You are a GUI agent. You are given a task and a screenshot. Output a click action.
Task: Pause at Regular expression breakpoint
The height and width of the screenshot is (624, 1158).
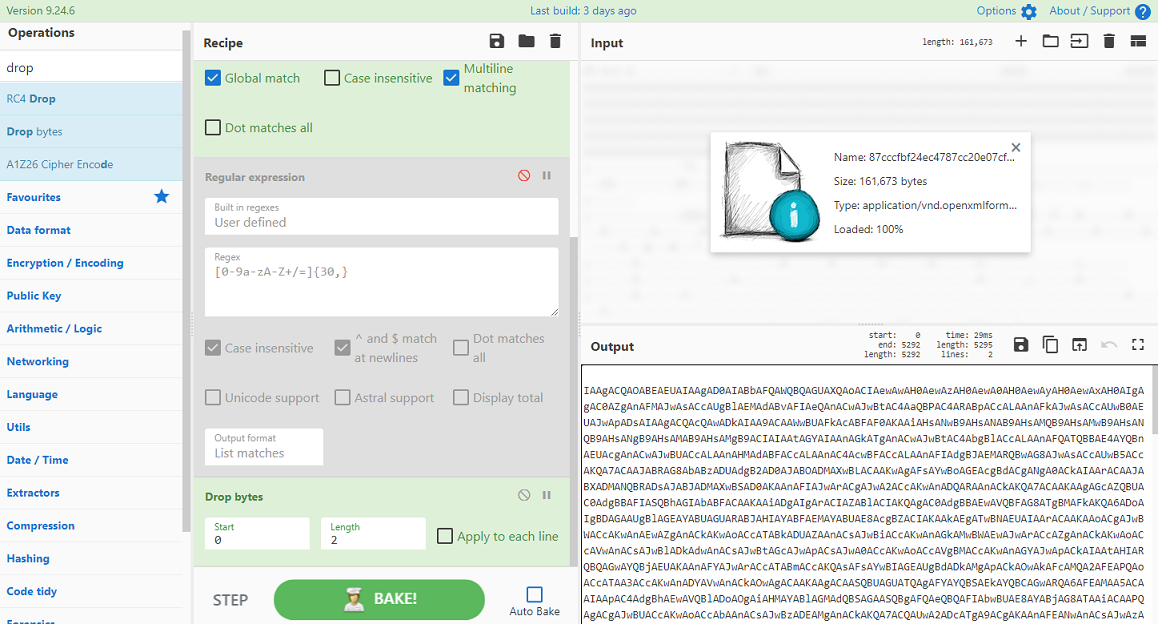pos(547,176)
